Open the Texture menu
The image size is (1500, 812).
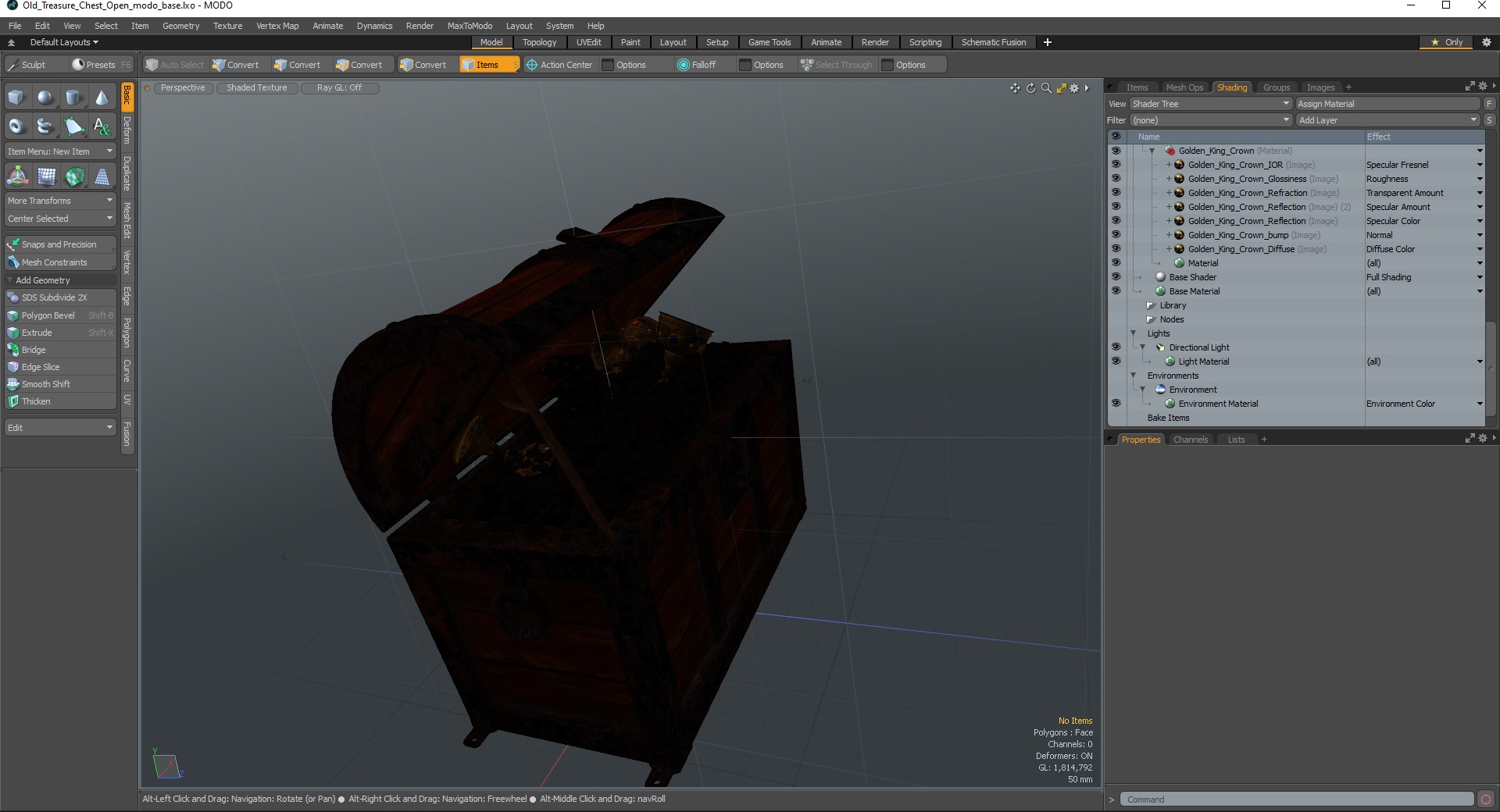[x=227, y=26]
